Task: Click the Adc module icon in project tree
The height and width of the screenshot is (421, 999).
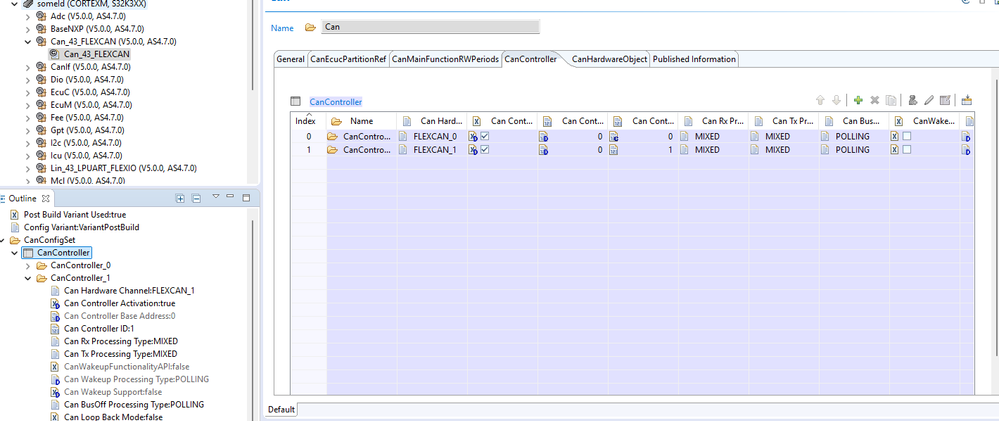Action: (x=41, y=16)
